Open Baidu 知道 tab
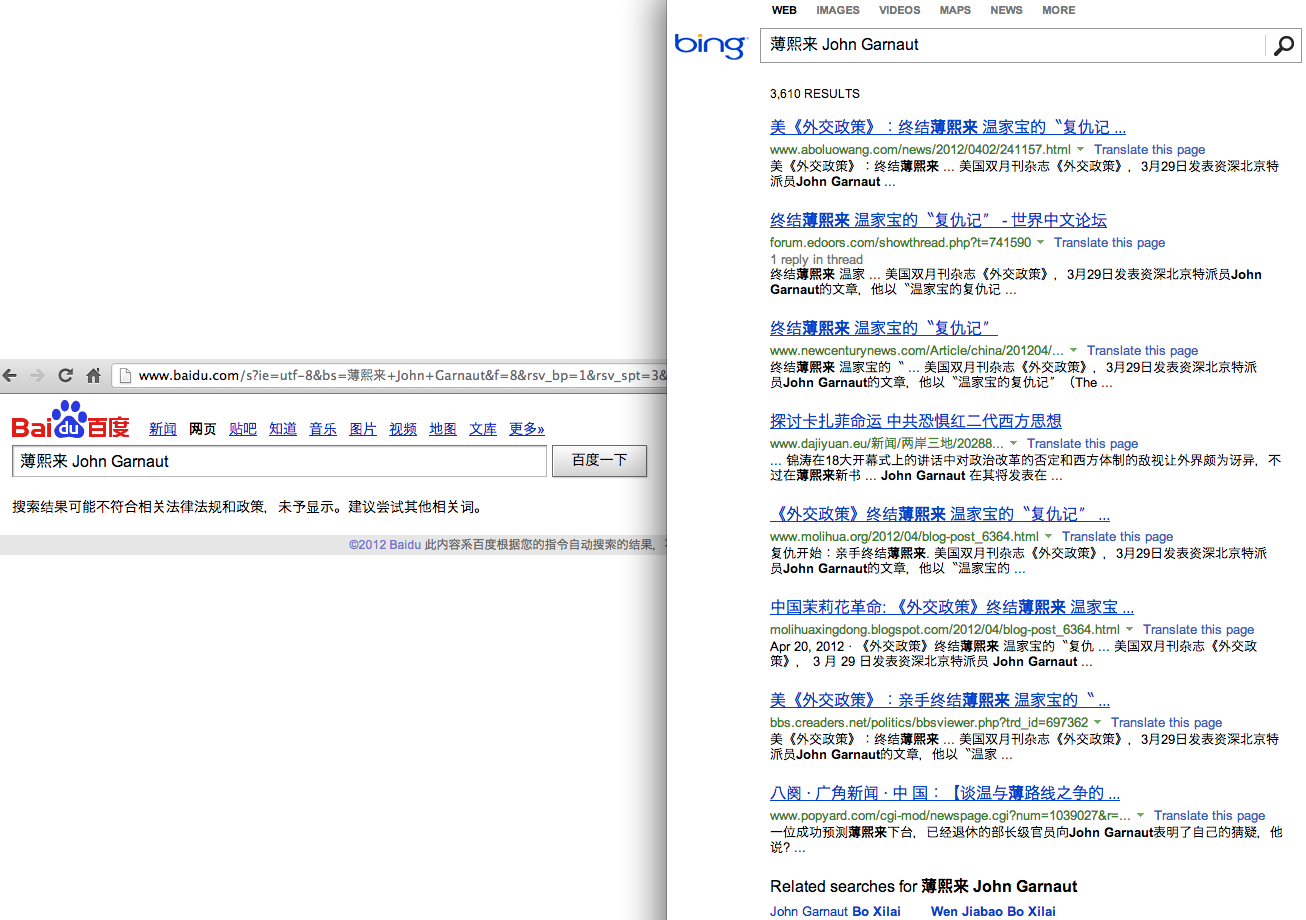Image resolution: width=1306 pixels, height=920 pixels. [283, 429]
